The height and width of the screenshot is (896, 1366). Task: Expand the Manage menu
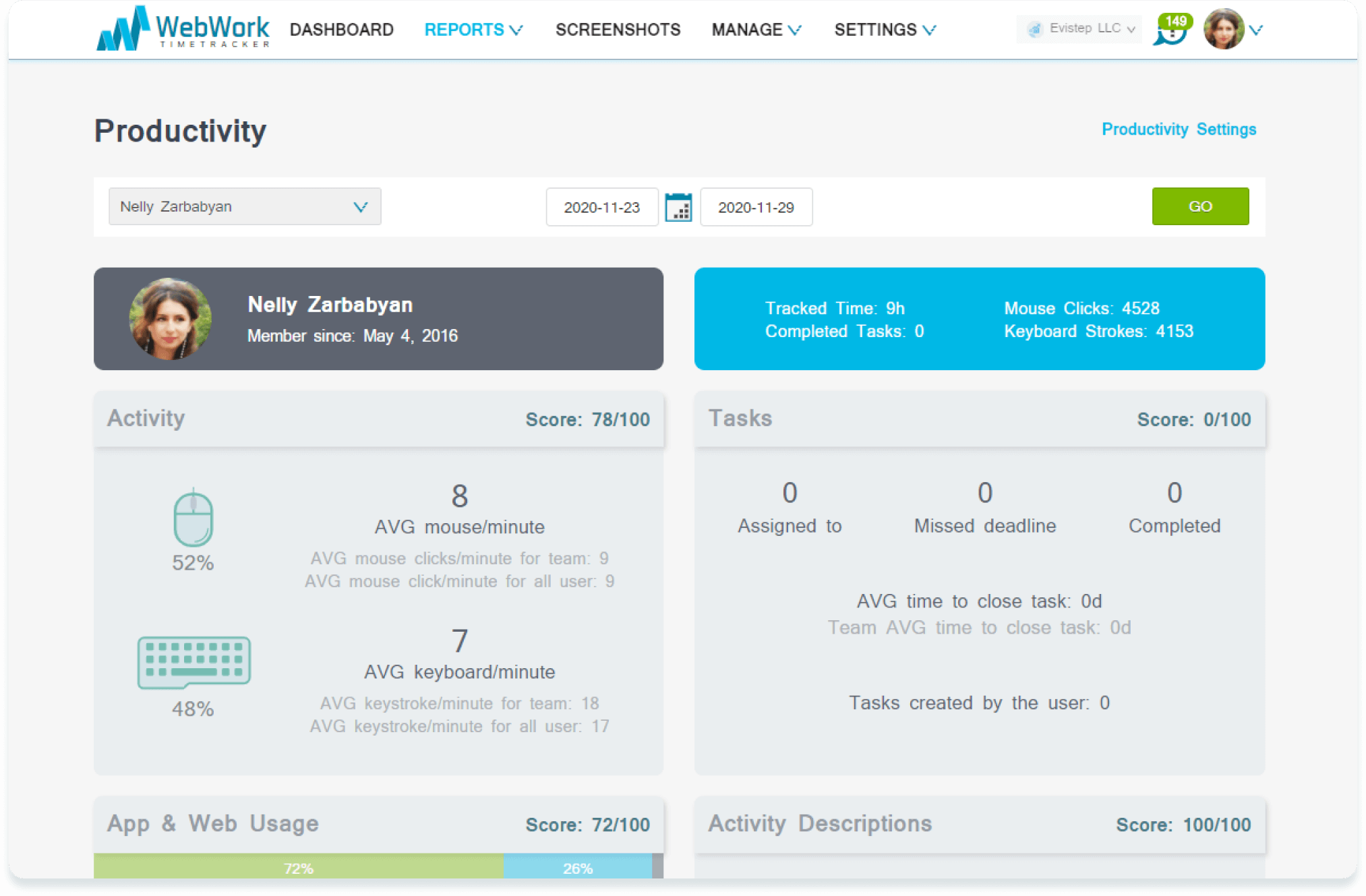756,30
